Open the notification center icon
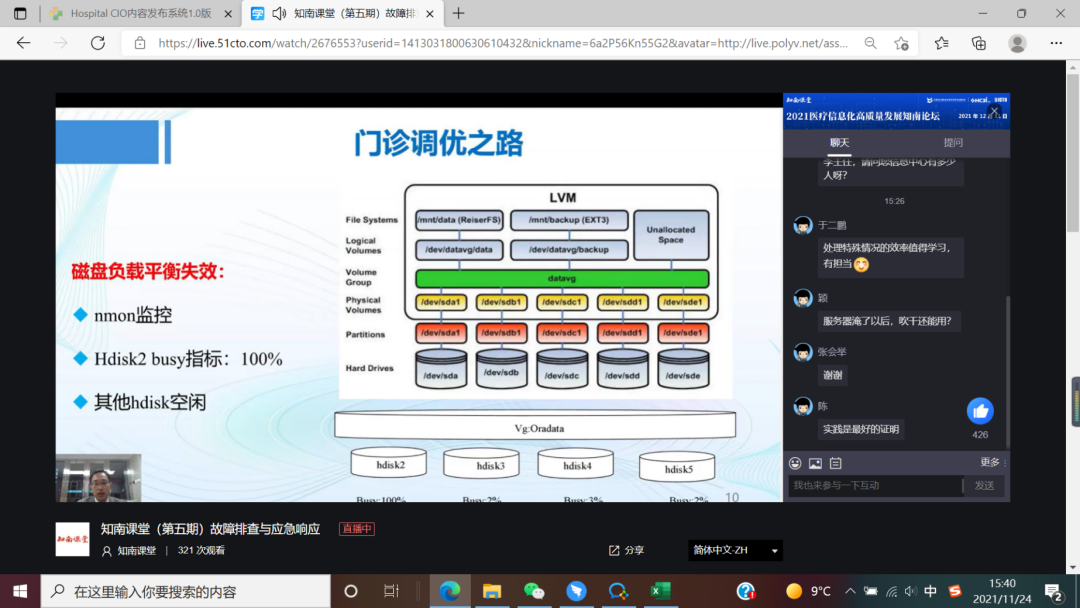The width and height of the screenshot is (1080, 608). tap(1053, 592)
